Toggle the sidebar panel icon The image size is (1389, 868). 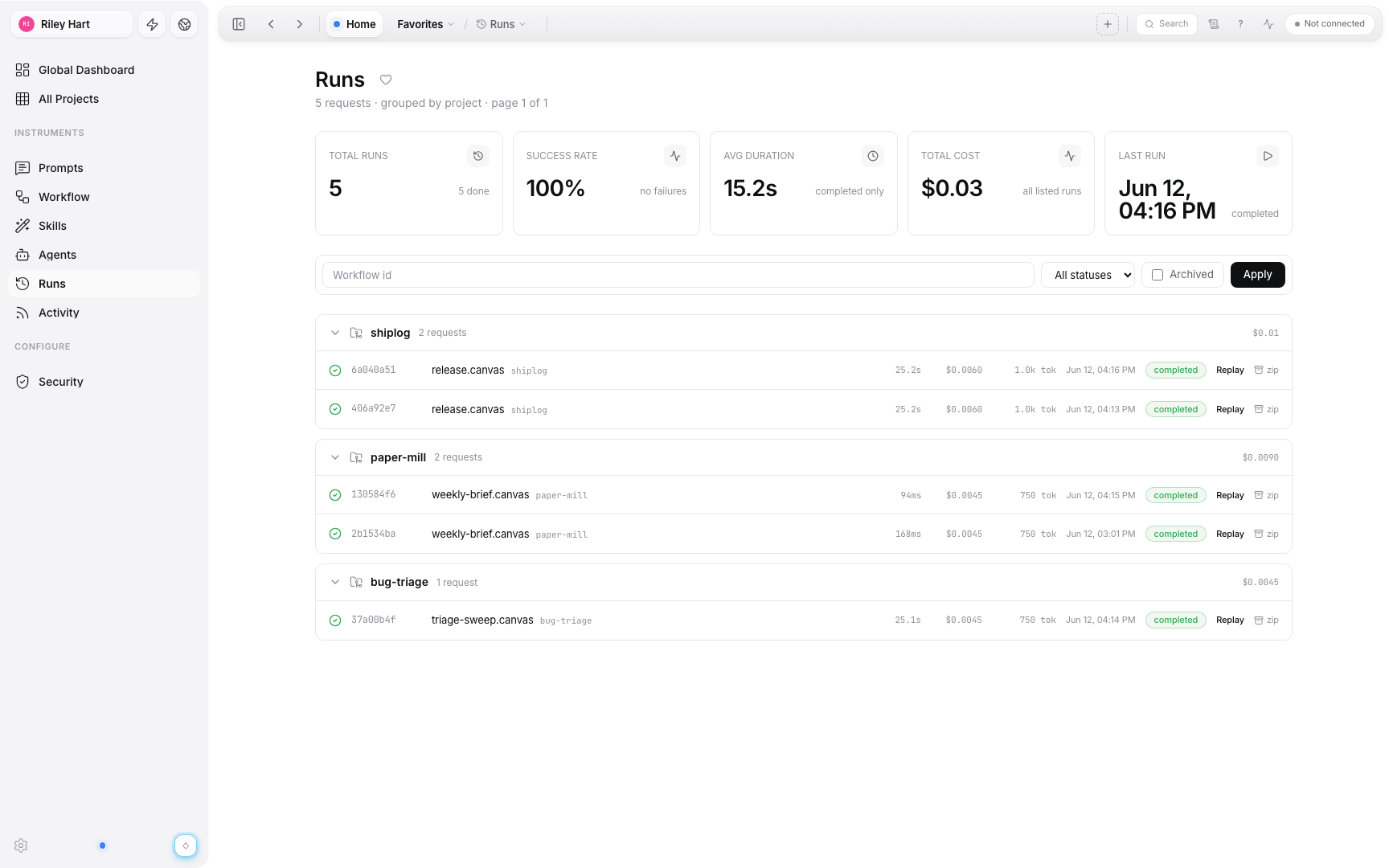(239, 24)
